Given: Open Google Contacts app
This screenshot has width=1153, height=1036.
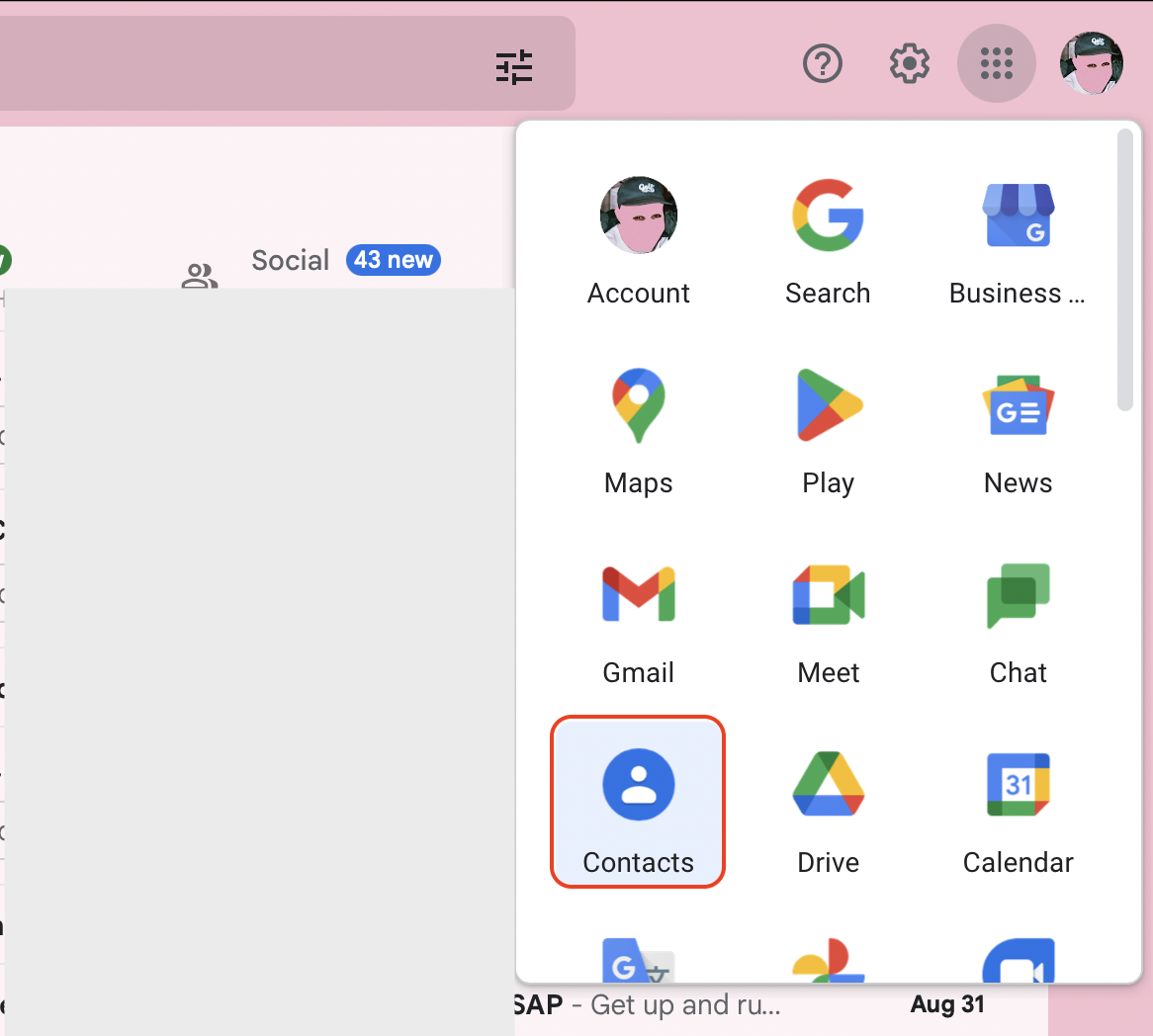Looking at the screenshot, I should (638, 802).
